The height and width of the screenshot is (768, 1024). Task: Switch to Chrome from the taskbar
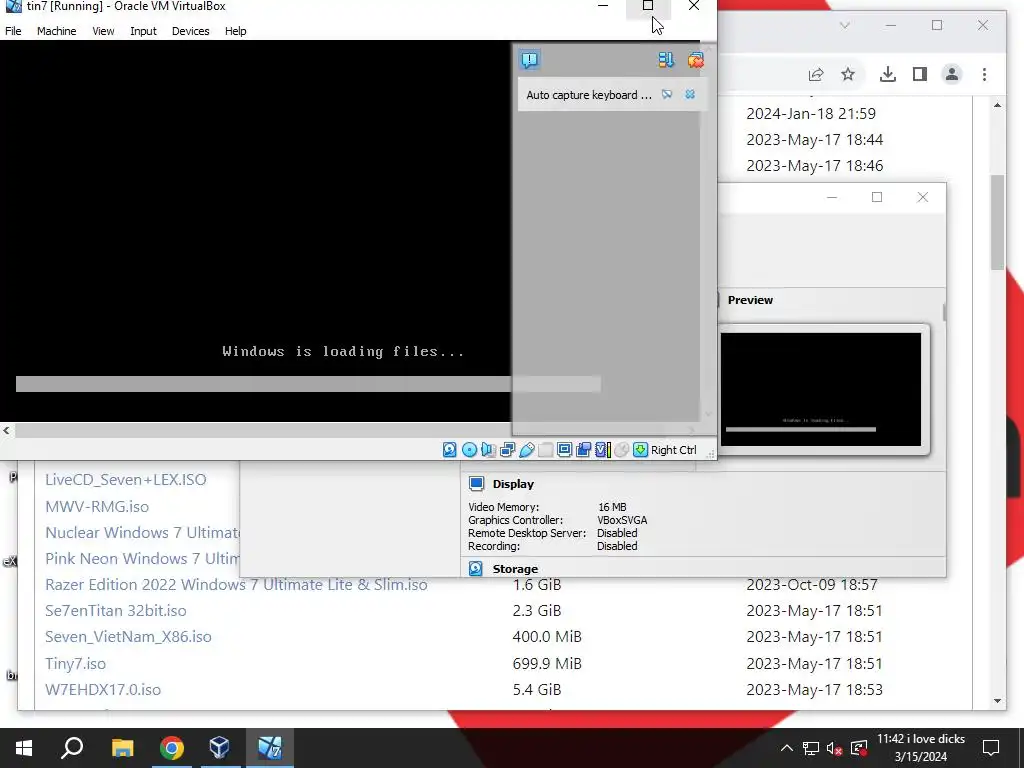[172, 748]
